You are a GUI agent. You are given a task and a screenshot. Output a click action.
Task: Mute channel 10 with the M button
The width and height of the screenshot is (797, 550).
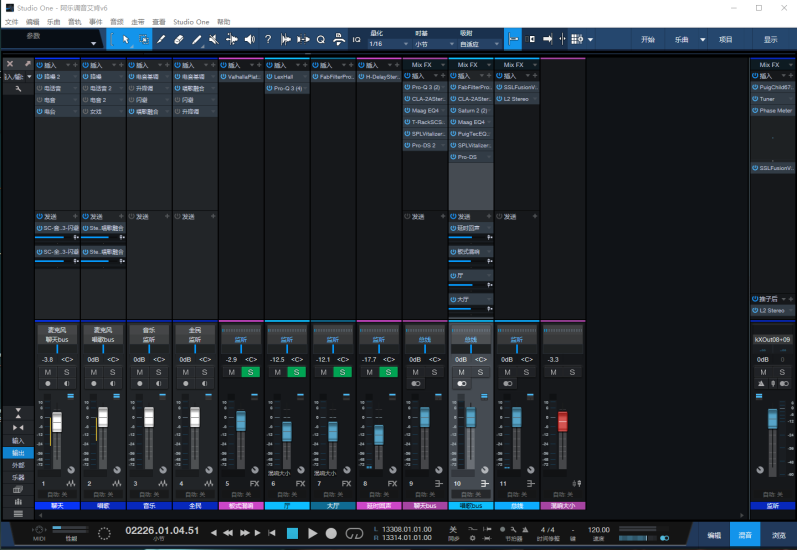[462, 372]
